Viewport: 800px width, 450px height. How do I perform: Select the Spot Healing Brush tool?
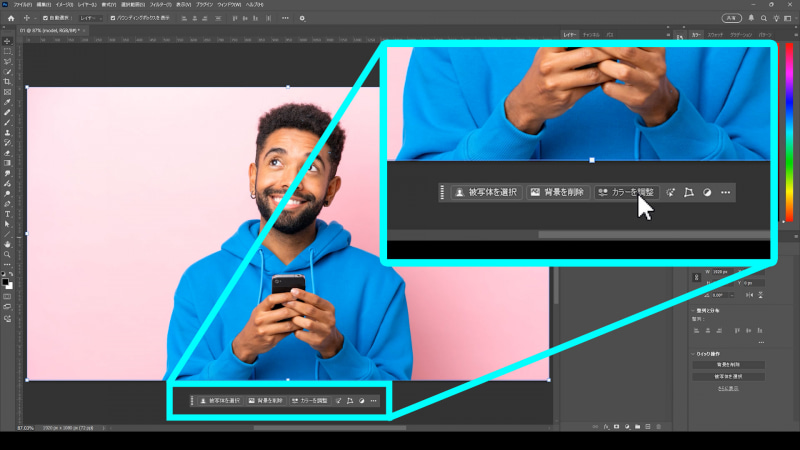7,112
